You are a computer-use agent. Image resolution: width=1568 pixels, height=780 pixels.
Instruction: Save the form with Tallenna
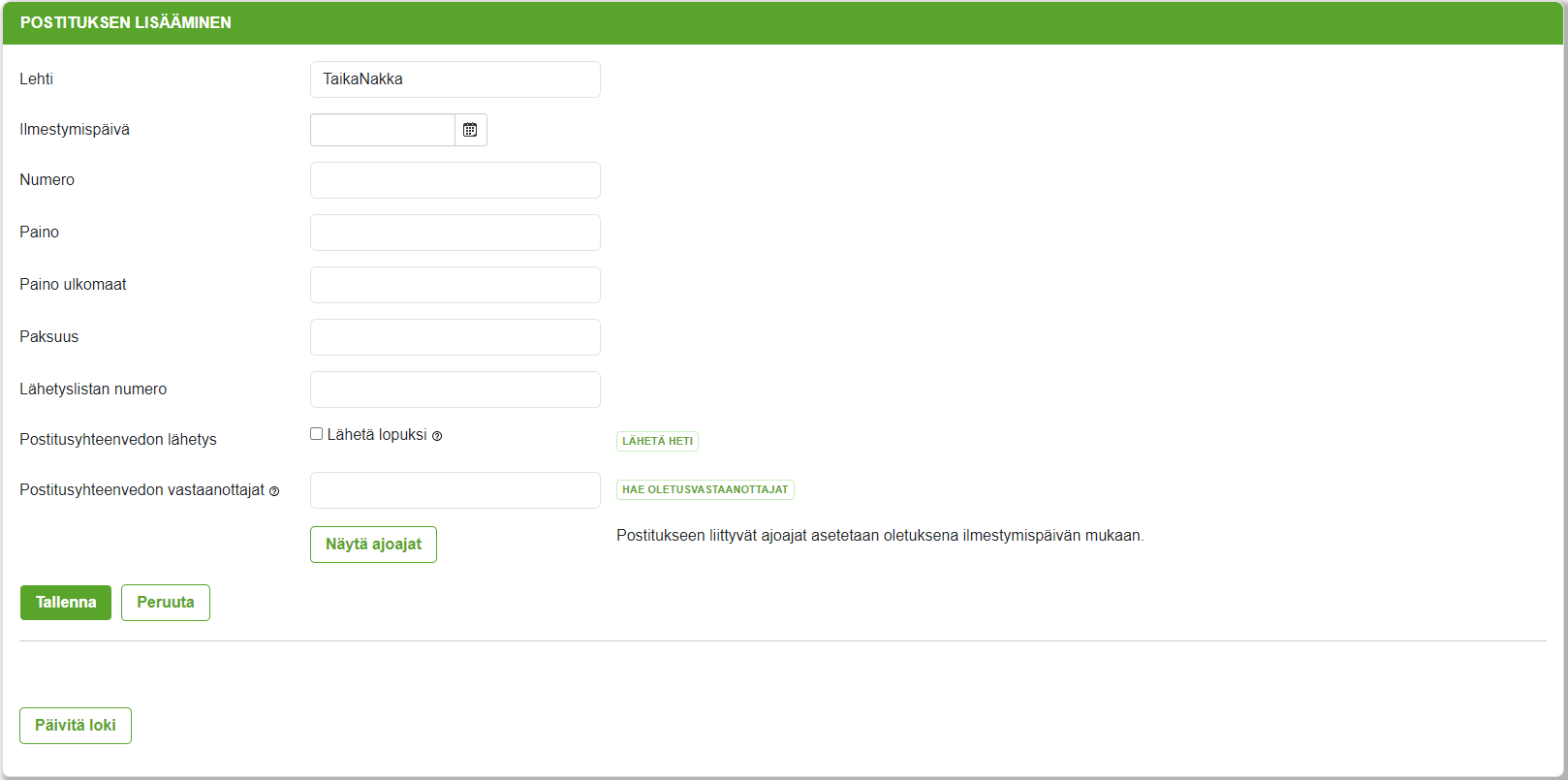[x=66, y=603]
